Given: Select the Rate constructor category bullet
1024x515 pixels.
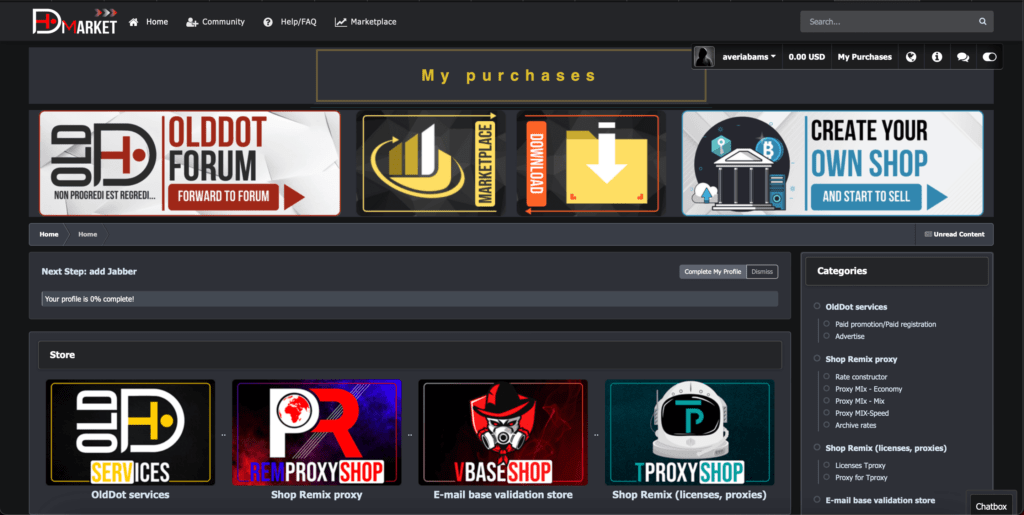Looking at the screenshot, I should [827, 377].
